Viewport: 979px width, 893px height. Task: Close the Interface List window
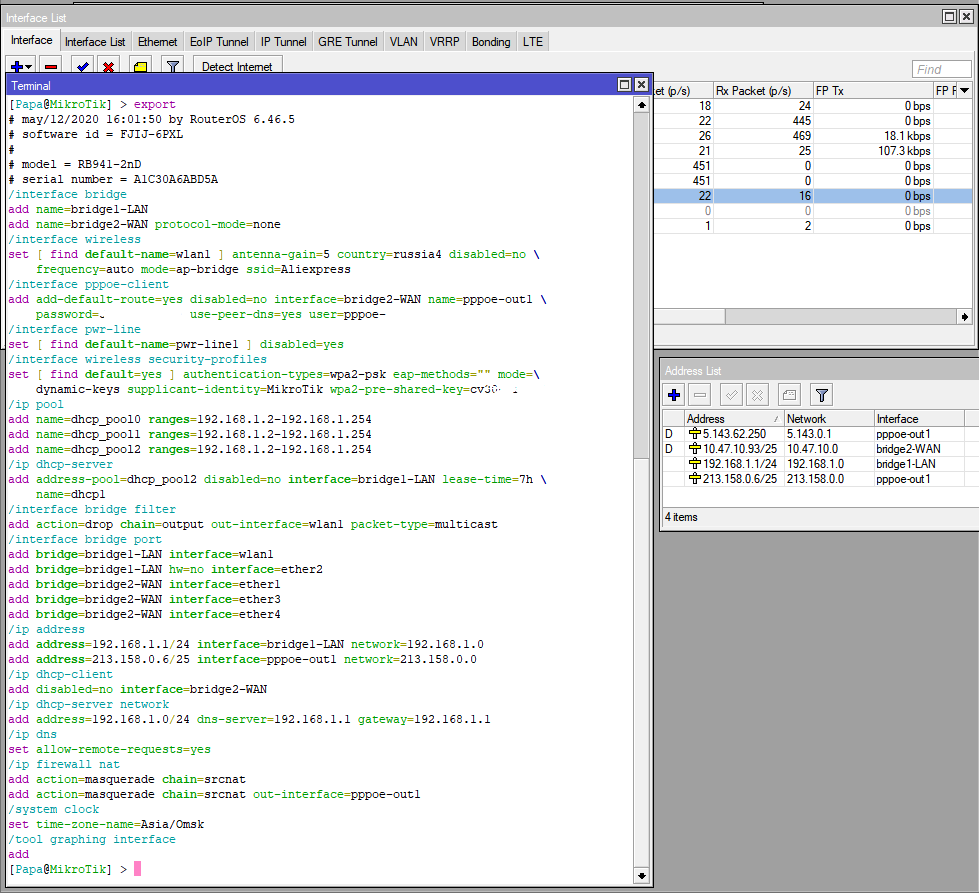coord(966,17)
